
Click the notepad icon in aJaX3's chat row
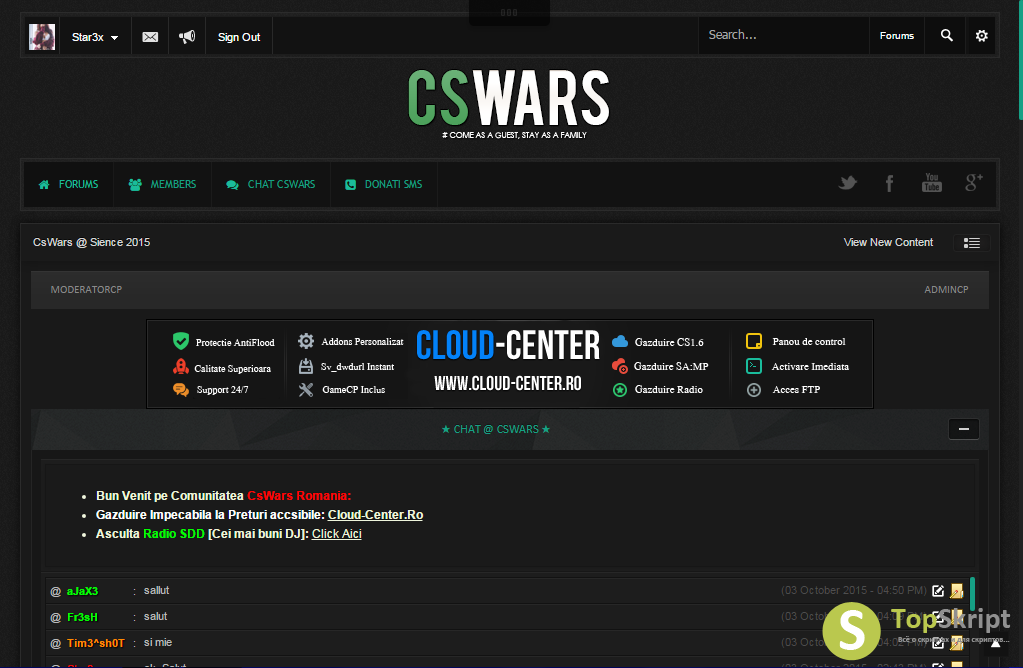click(956, 591)
